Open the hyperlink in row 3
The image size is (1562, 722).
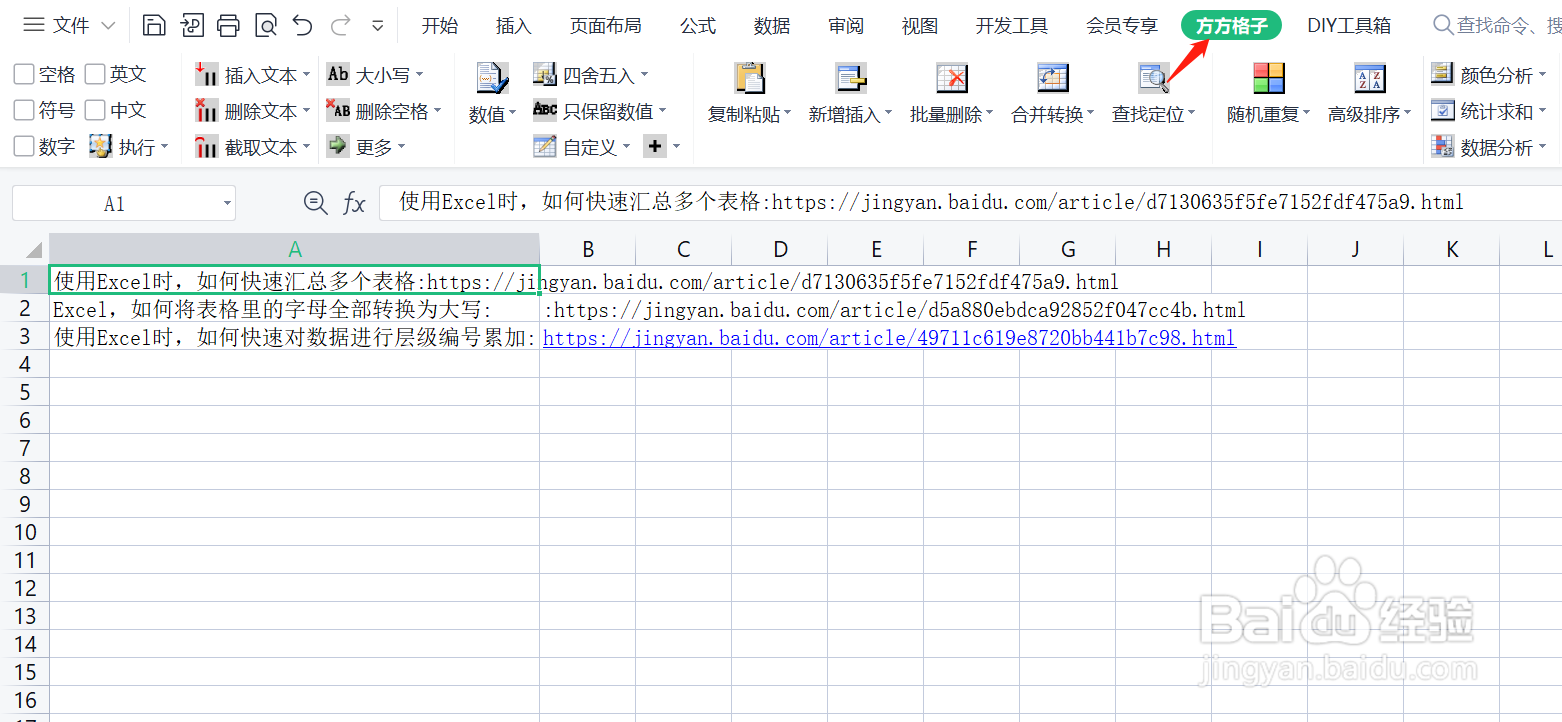click(x=889, y=338)
